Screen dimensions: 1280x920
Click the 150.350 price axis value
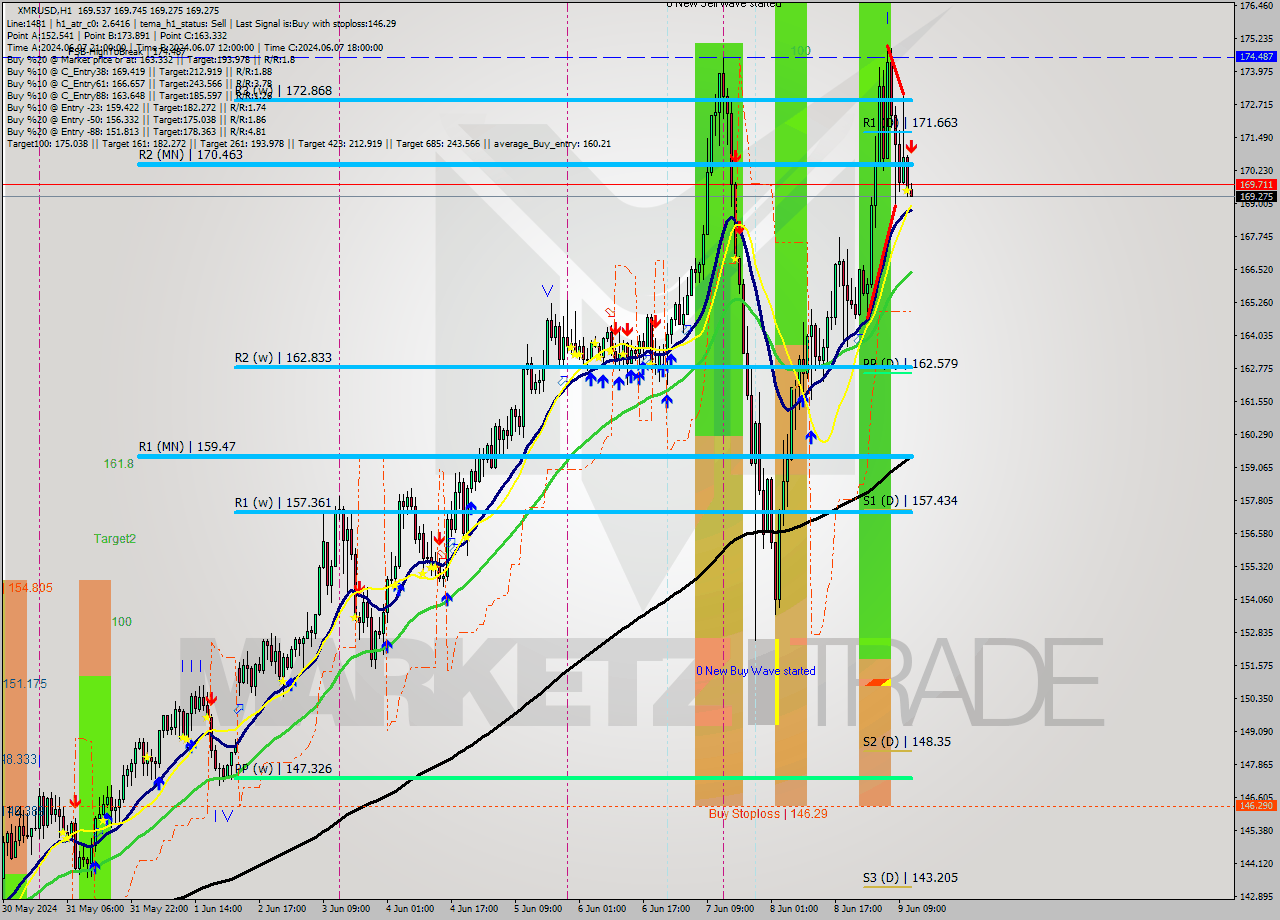(1257, 699)
